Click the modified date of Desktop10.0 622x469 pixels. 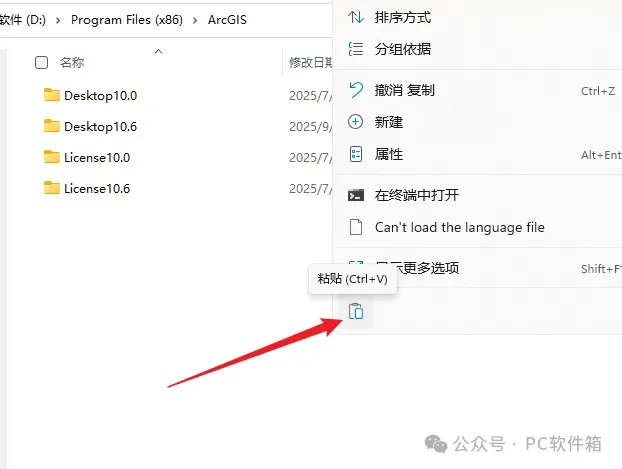coord(311,96)
